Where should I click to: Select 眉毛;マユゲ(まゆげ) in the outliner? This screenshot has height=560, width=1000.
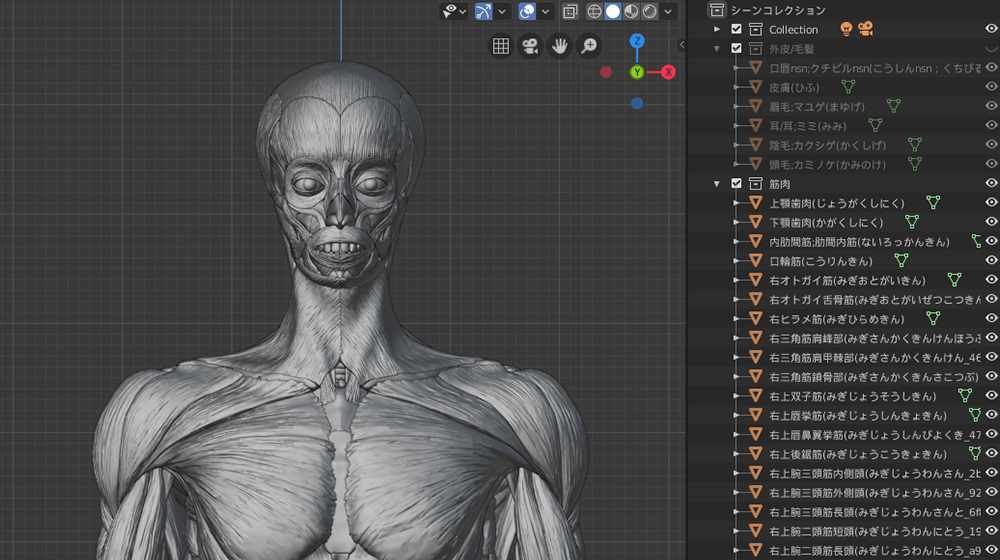pyautogui.click(x=816, y=107)
